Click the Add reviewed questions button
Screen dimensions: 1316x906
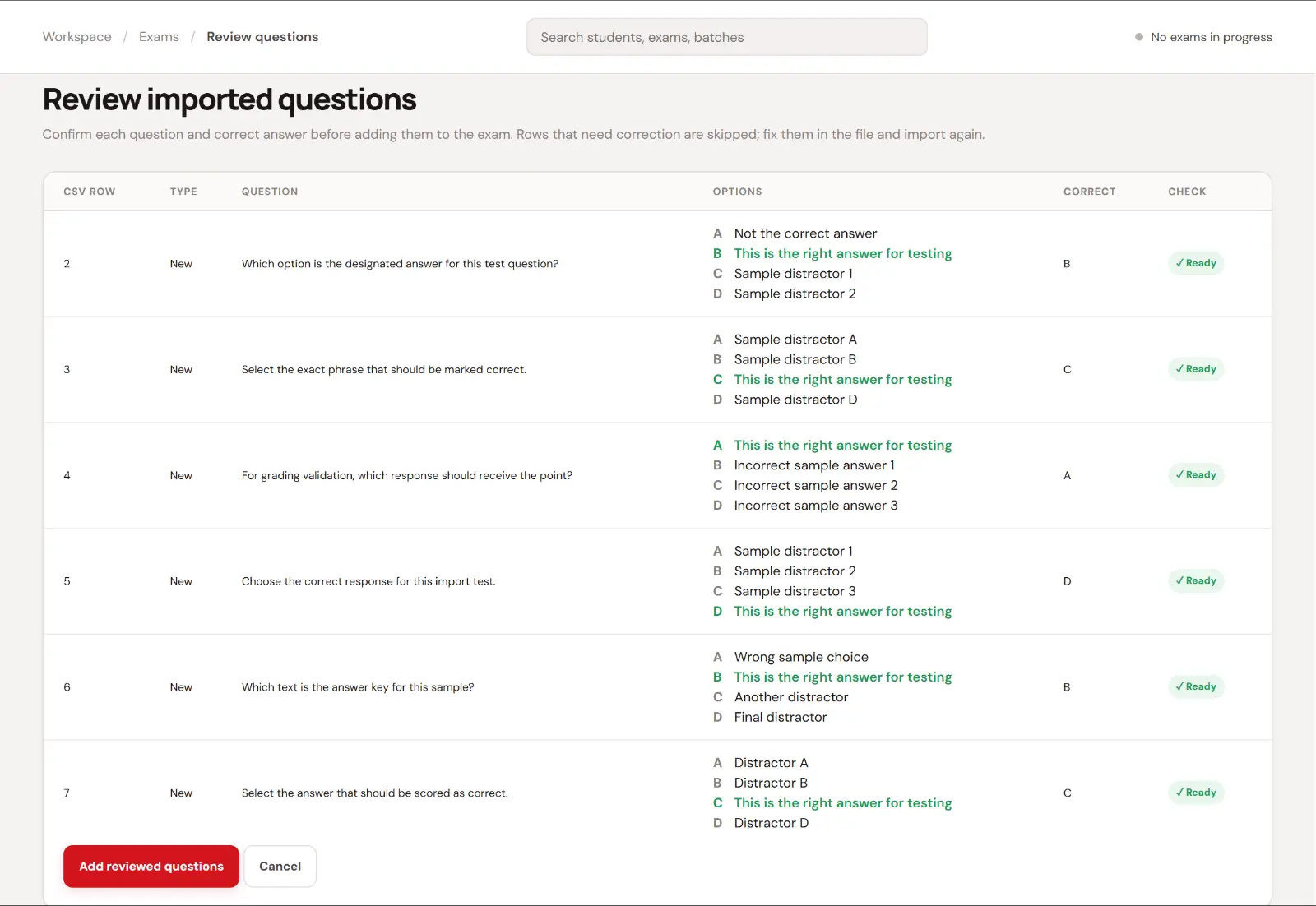[x=151, y=867]
